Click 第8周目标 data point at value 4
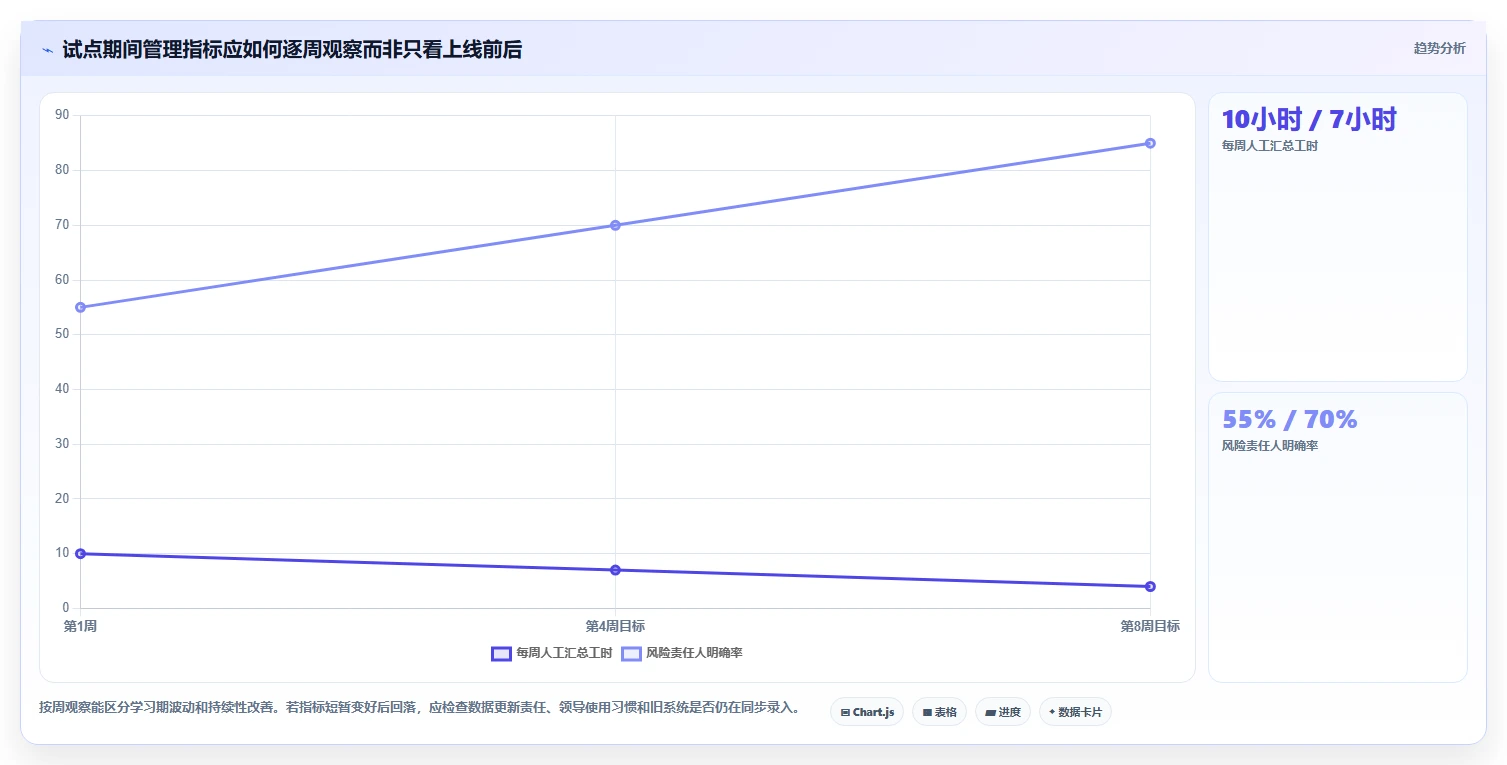The height and width of the screenshot is (765, 1507). (x=1150, y=586)
